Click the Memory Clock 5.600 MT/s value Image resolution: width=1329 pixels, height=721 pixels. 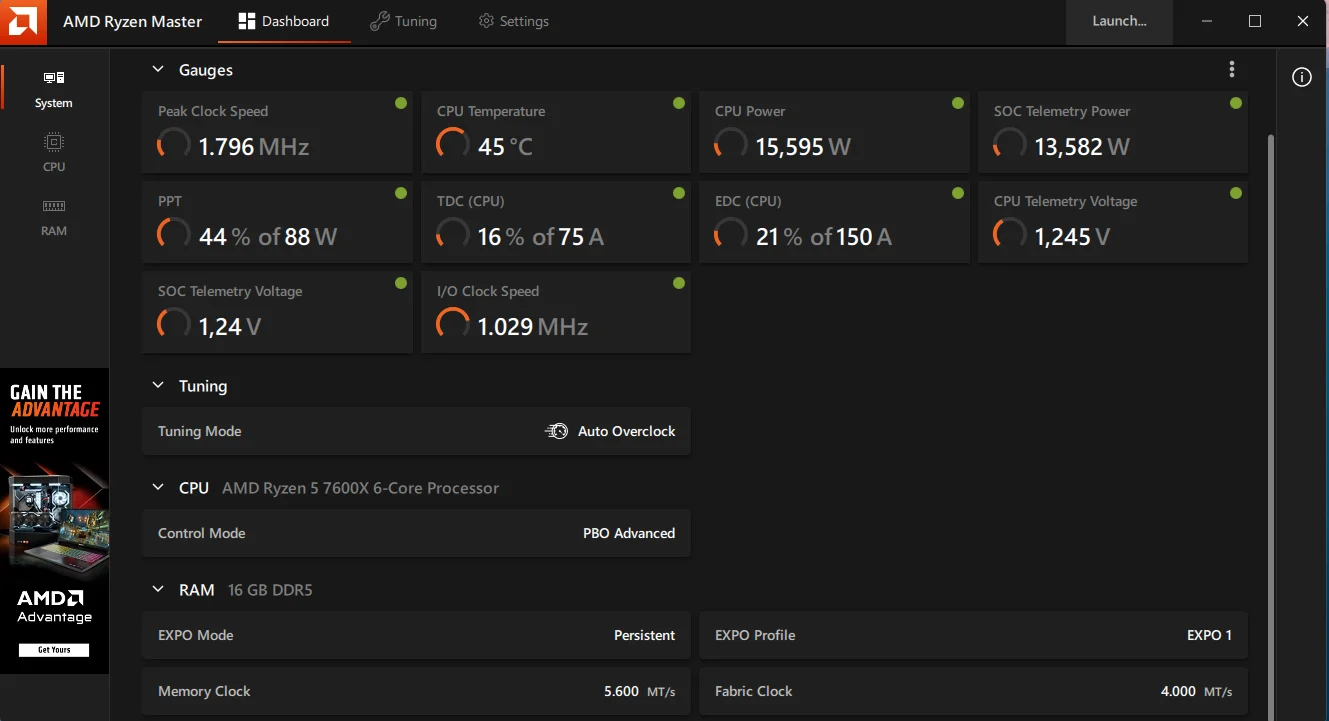pos(640,691)
